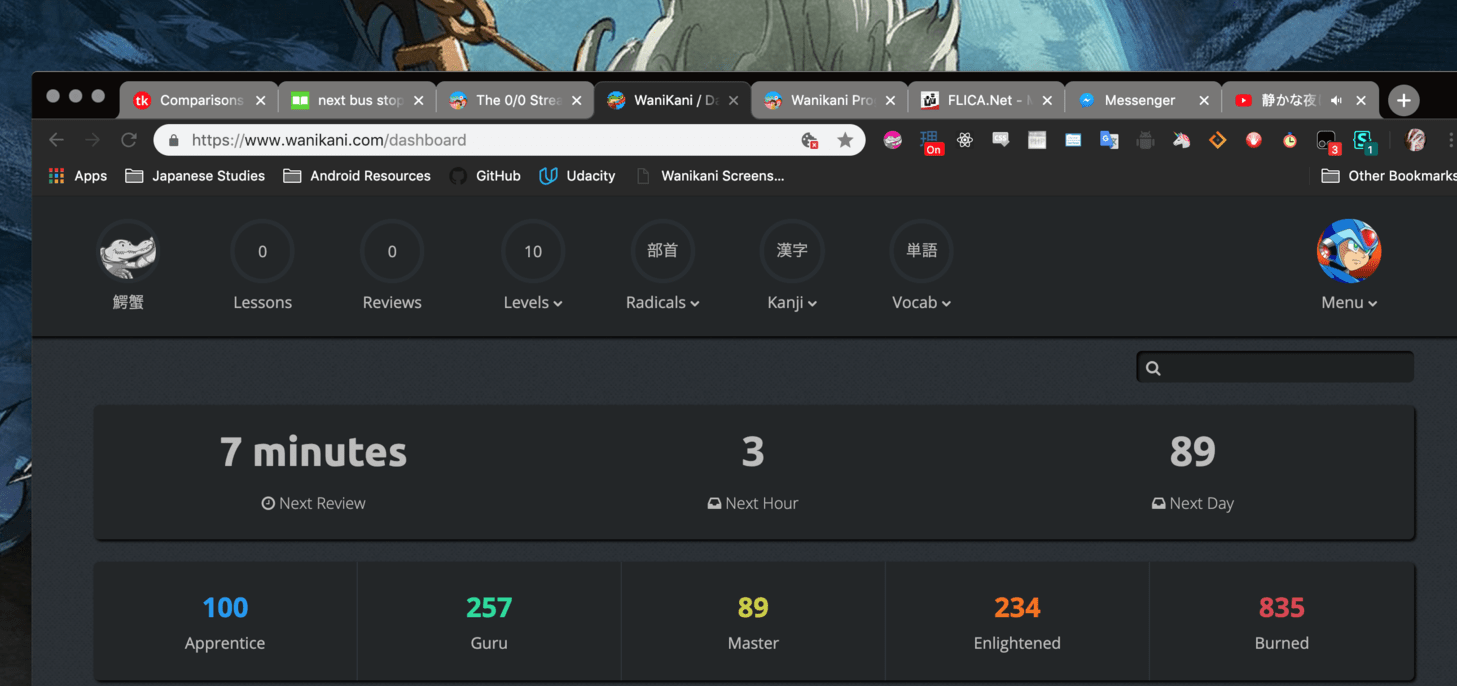Close the Comparisons tab
Viewport: 1457px width, 686px height.
point(261,100)
